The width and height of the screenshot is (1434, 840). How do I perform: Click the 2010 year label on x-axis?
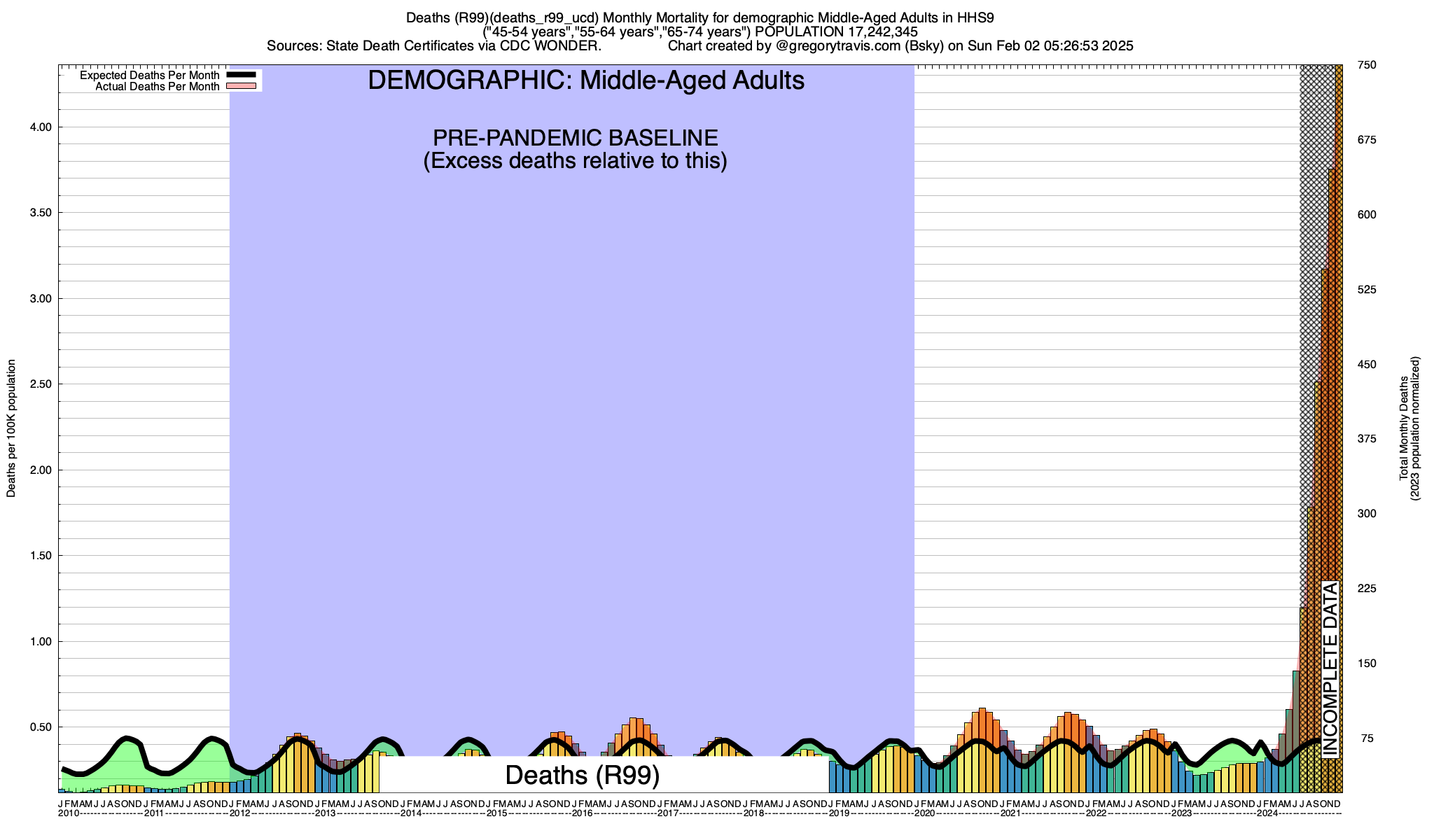(x=68, y=813)
